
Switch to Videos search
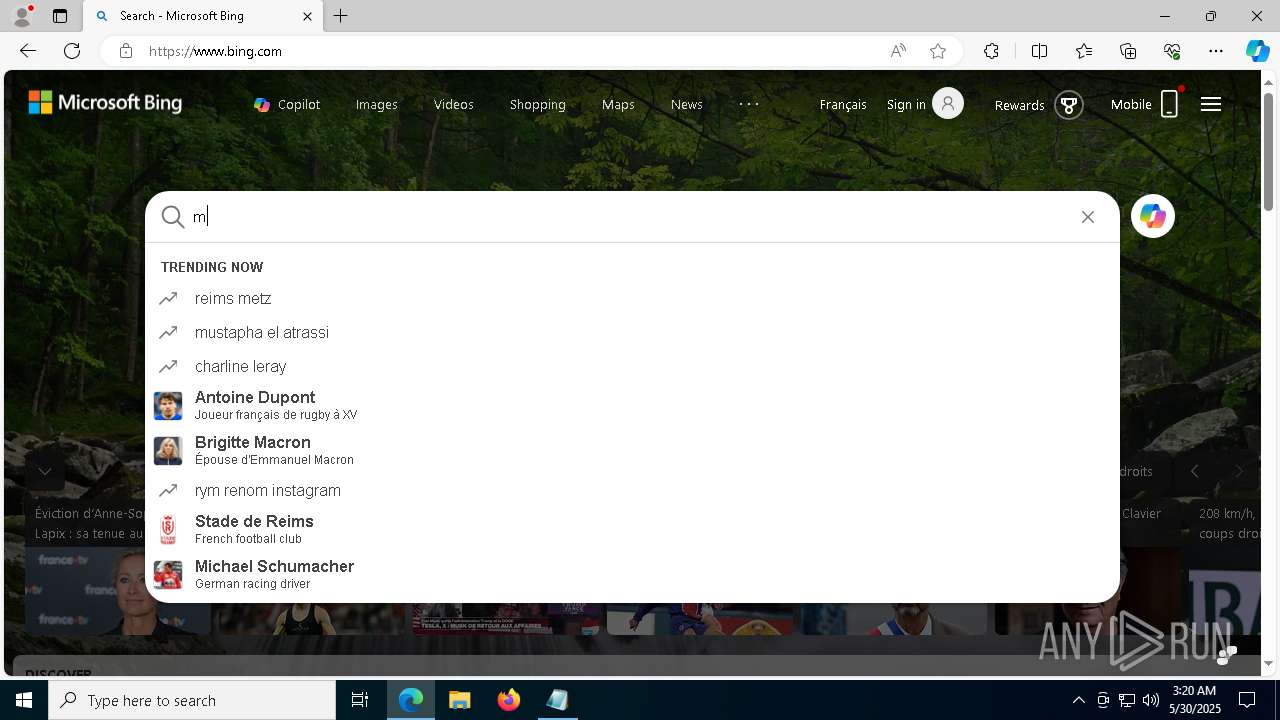click(454, 104)
